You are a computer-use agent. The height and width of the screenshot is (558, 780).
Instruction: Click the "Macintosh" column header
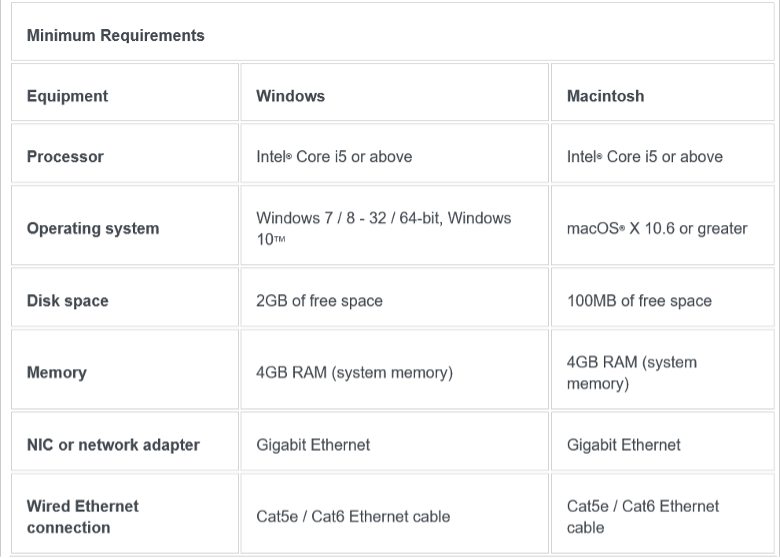[605, 96]
